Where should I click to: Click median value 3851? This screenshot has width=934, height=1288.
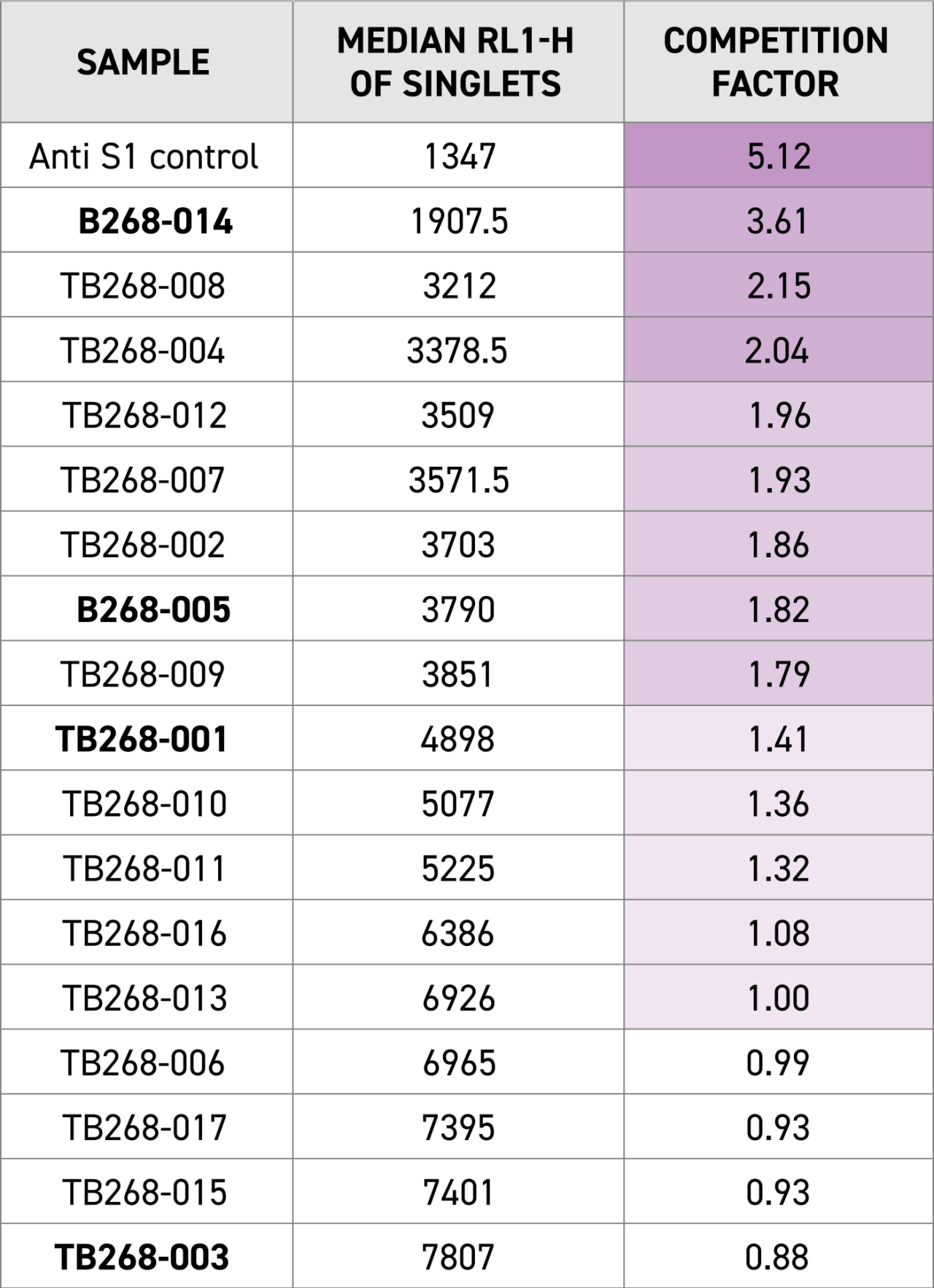(458, 675)
